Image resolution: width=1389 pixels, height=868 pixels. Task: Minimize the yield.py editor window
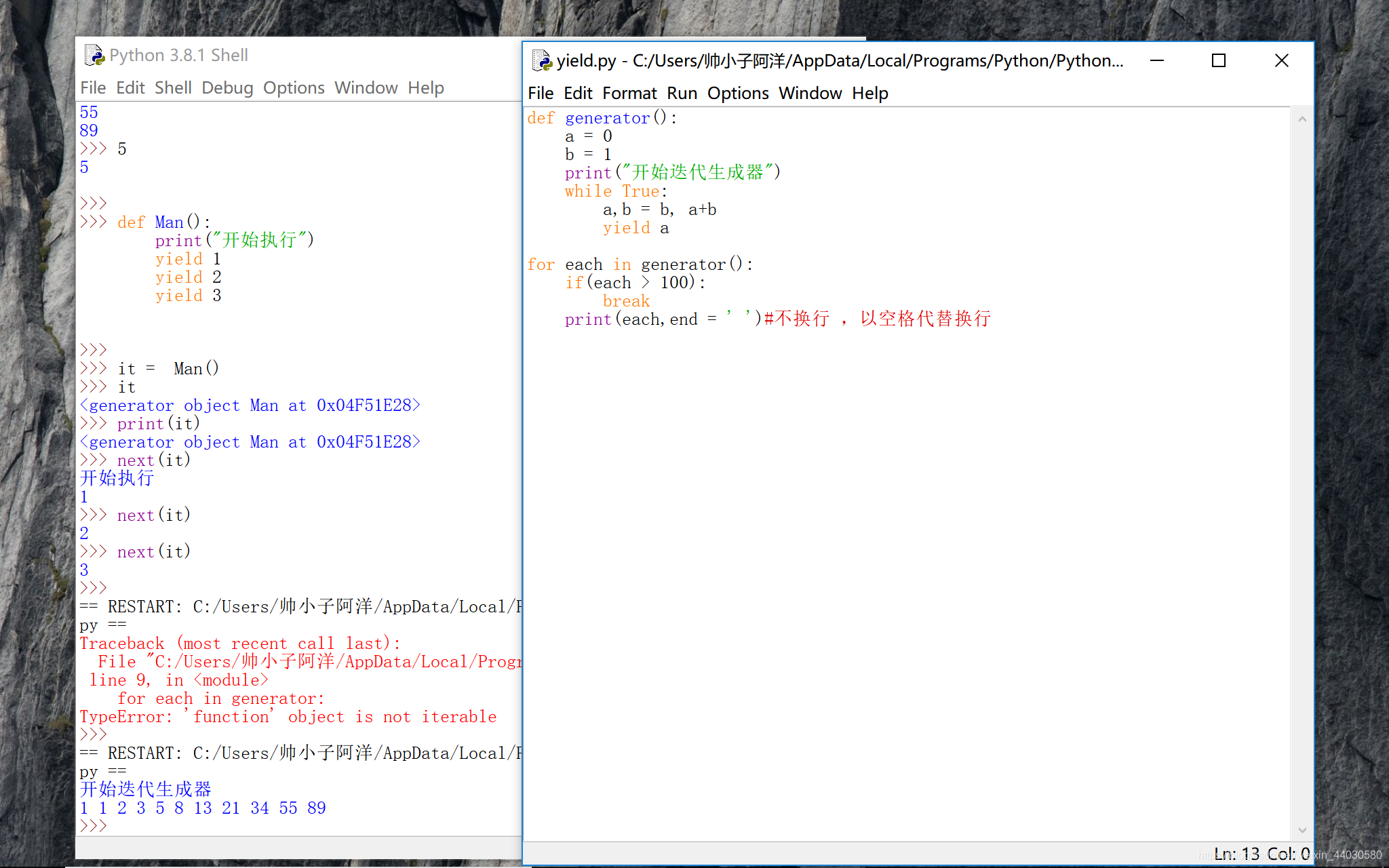coord(1157,61)
